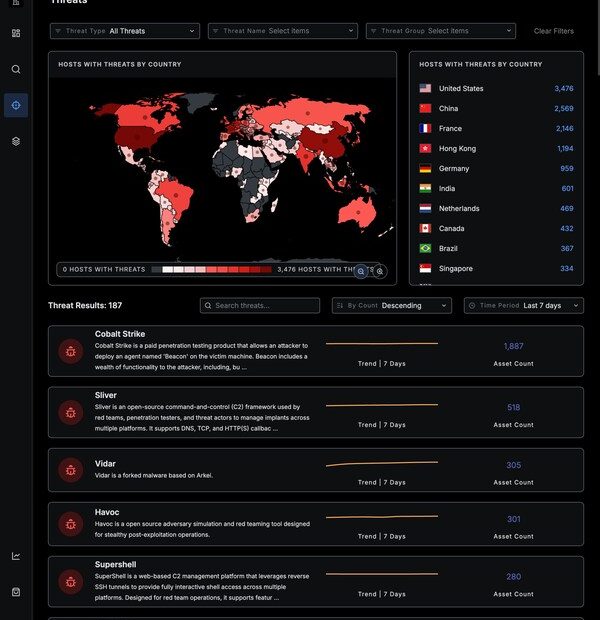This screenshot has width=600, height=620.
Task: Click the Netherlands country name
Action: click(x=459, y=208)
